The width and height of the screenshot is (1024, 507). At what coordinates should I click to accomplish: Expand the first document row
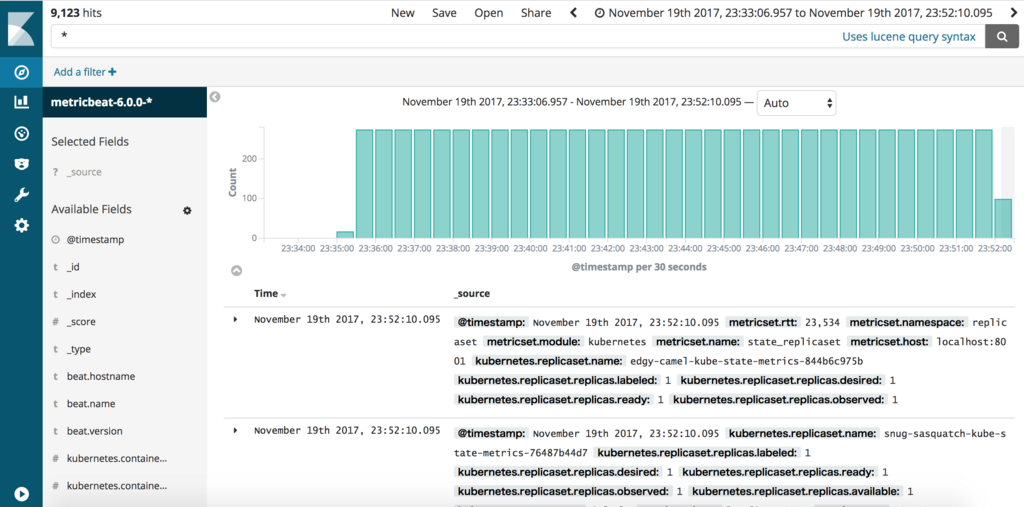(236, 319)
